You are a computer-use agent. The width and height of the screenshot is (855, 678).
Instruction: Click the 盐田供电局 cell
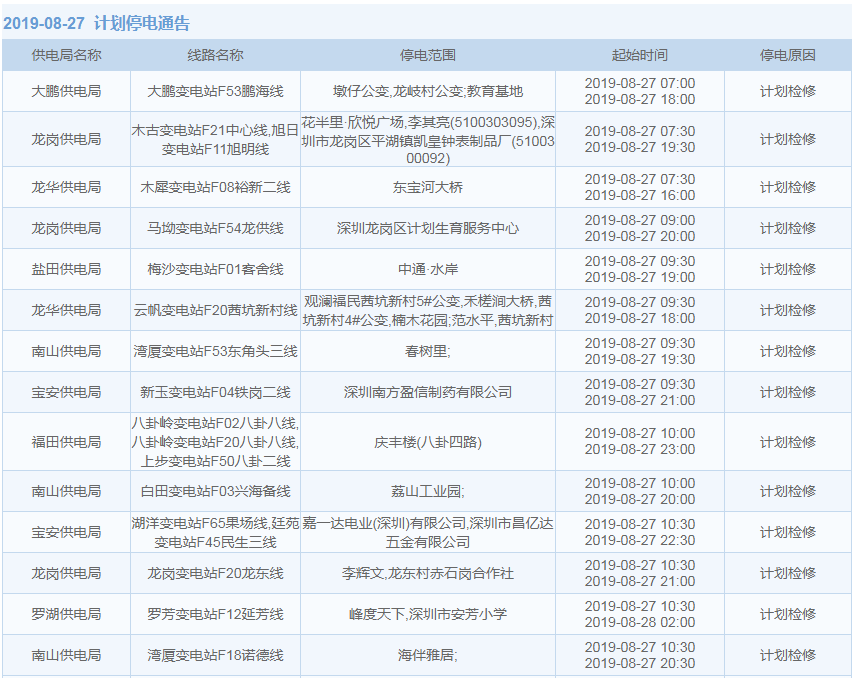tap(66, 269)
